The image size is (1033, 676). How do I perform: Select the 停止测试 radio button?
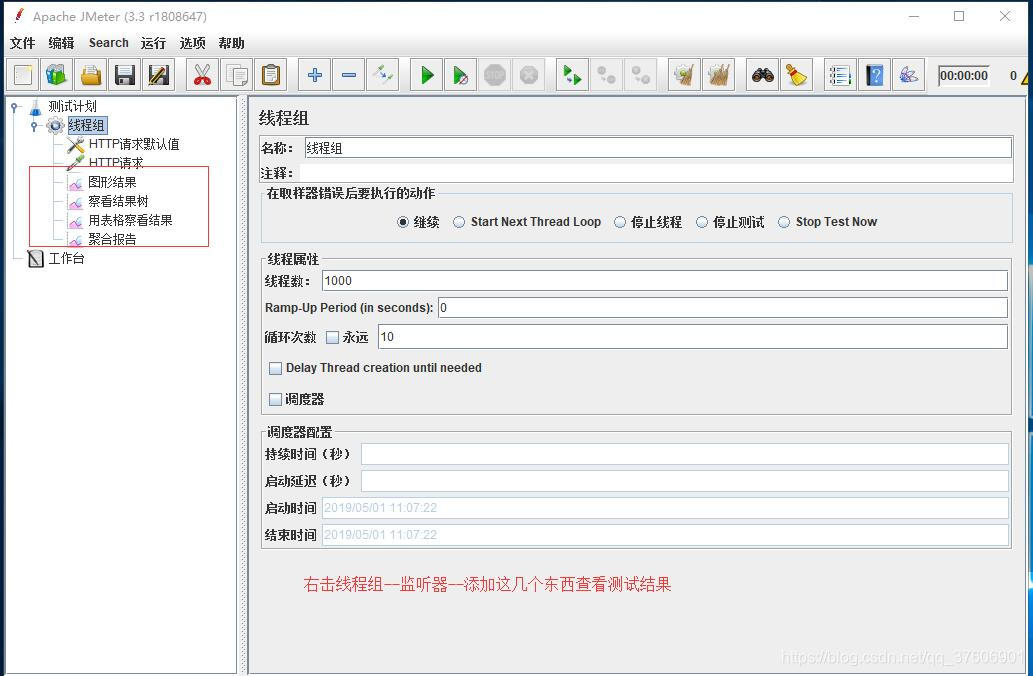tap(702, 222)
